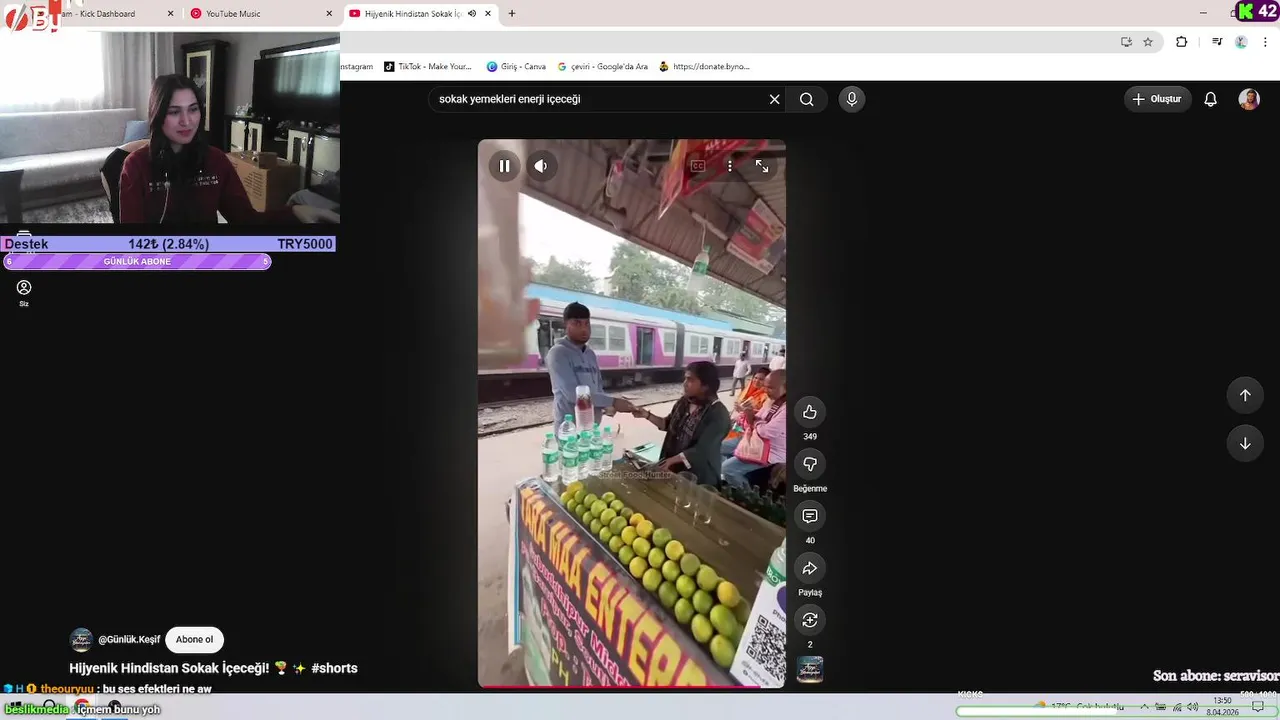
Task: Run search with magnifier button
Action: (807, 99)
